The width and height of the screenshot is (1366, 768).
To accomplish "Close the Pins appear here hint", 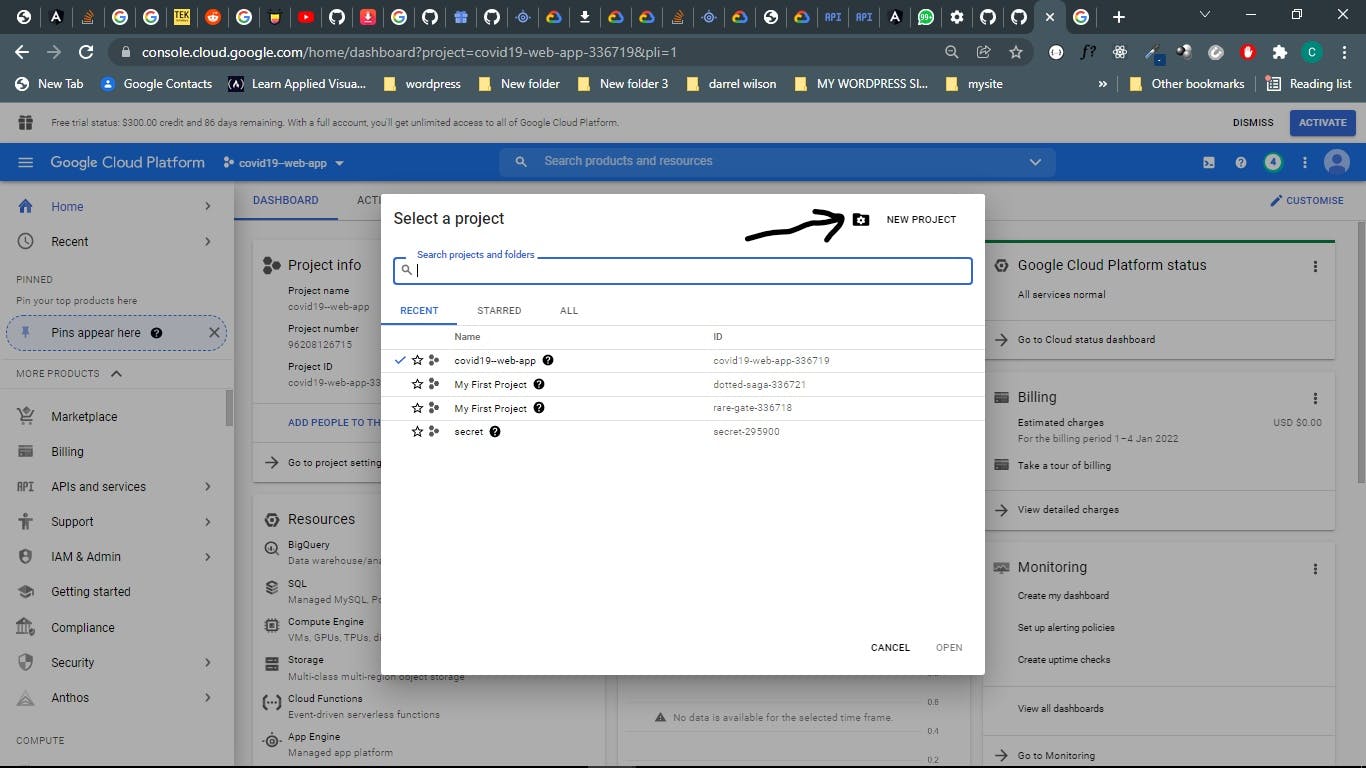I will [x=214, y=333].
